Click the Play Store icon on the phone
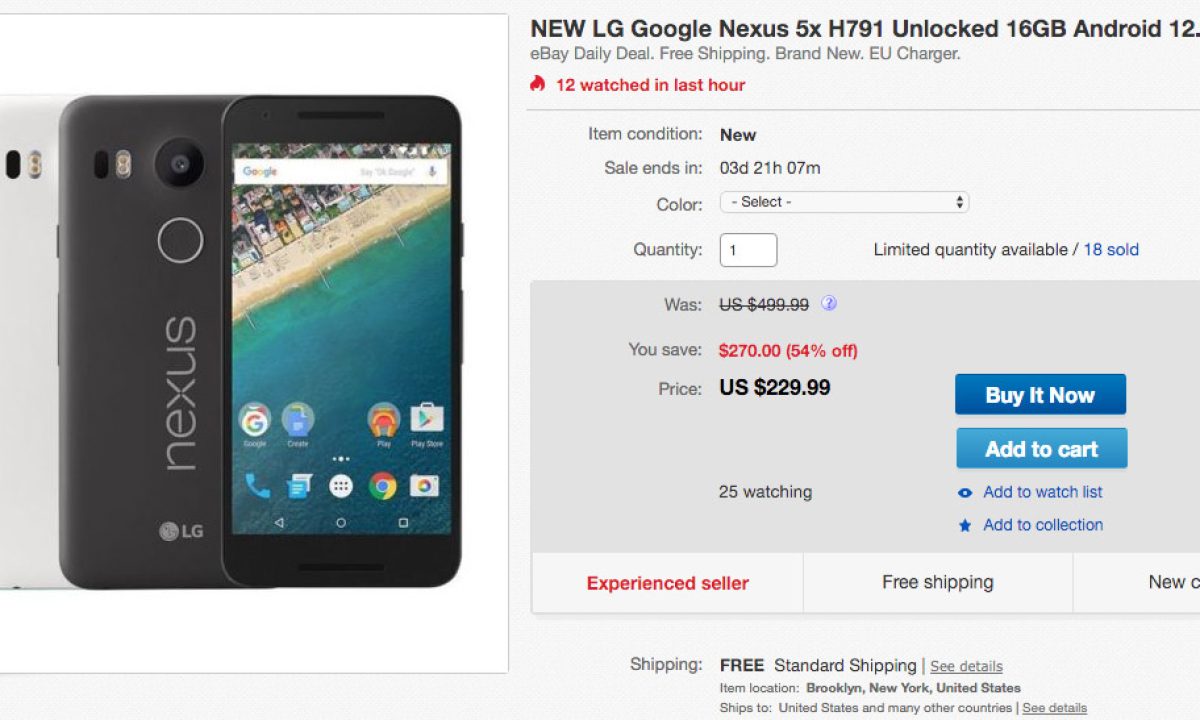 [x=426, y=419]
